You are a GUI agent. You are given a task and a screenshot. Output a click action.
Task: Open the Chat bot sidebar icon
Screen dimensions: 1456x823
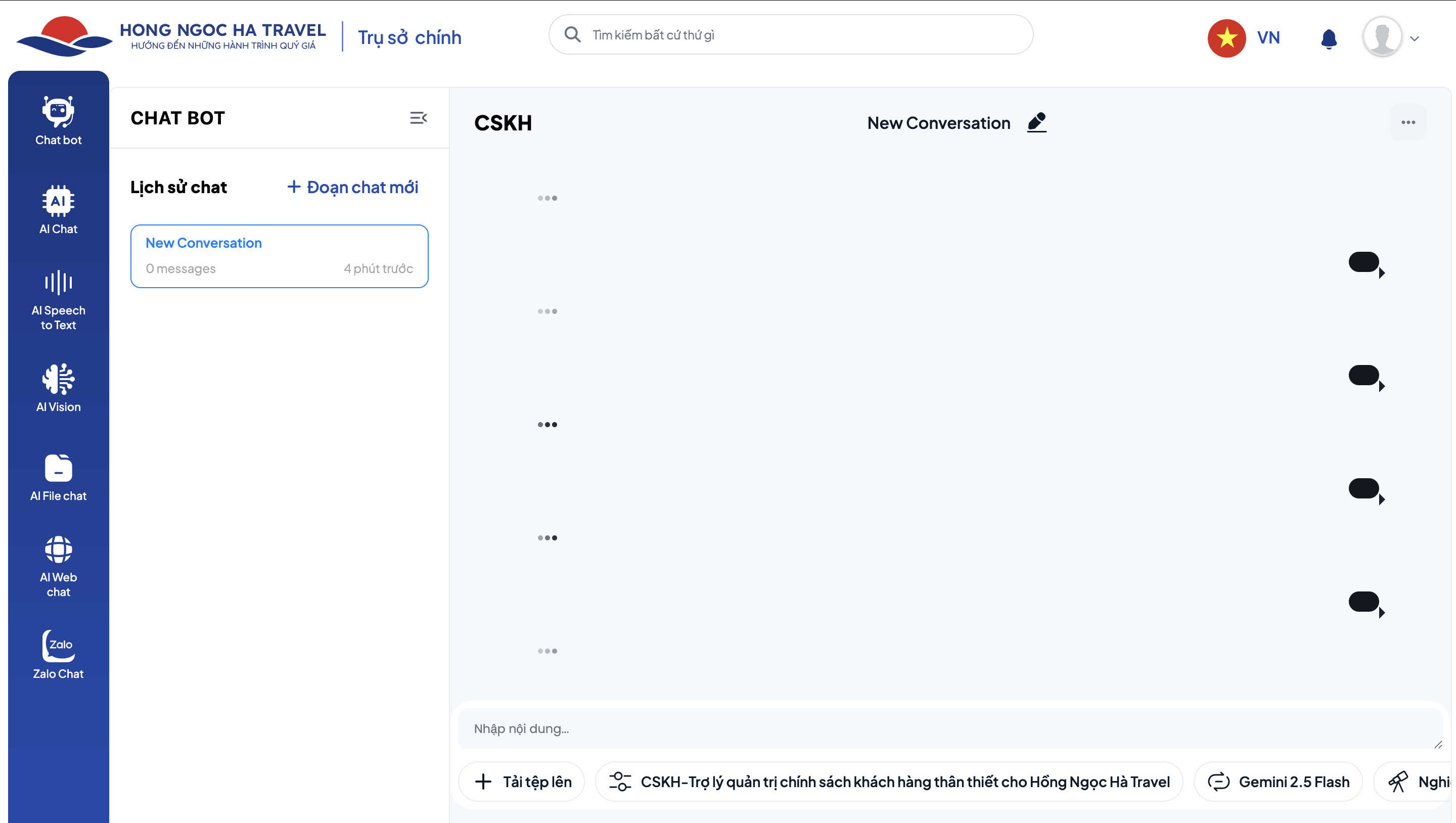click(x=58, y=120)
